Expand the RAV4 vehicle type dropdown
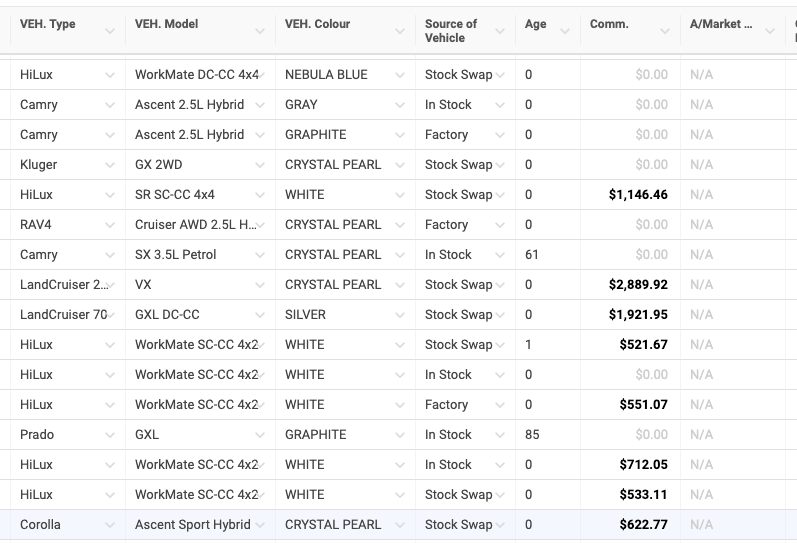 (110, 225)
